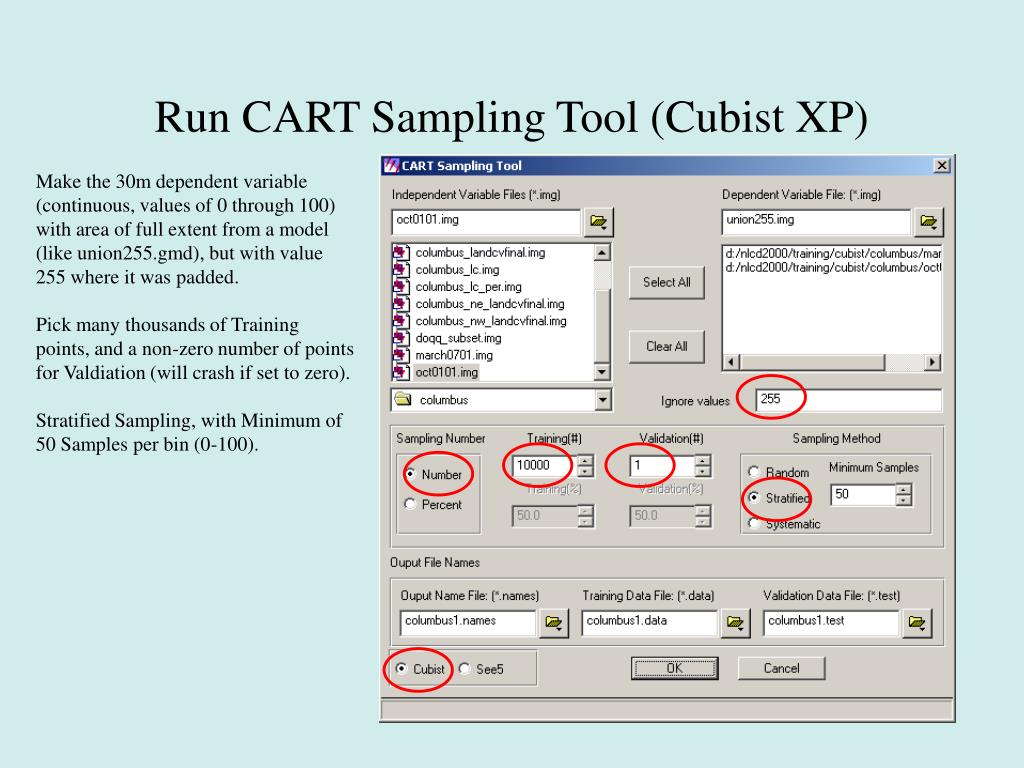Click Training(#) field showing 10000
Screen dimensions: 1024x768
pyautogui.click(x=545, y=466)
